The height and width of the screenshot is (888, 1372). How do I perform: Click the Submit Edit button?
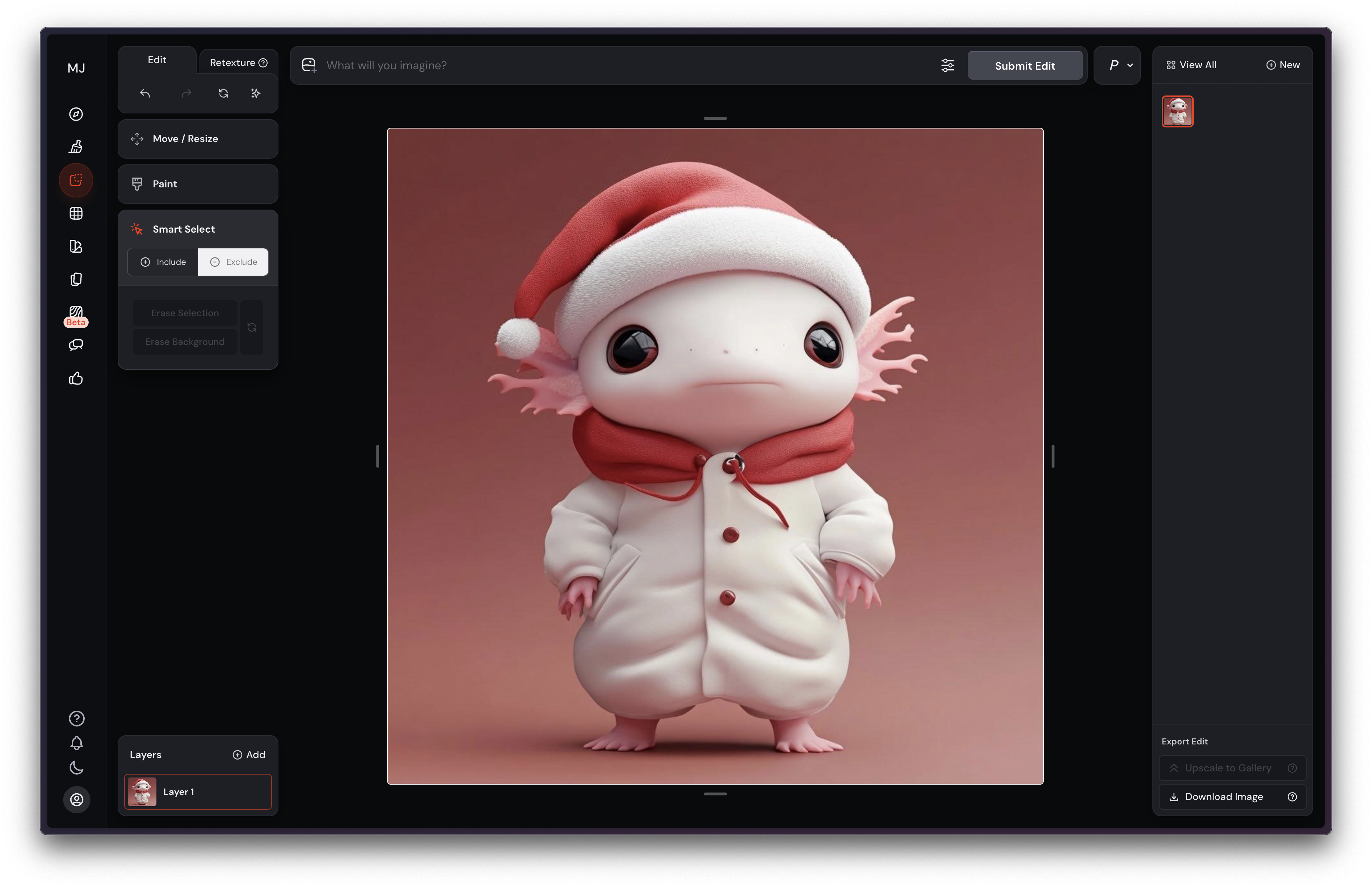click(1025, 66)
